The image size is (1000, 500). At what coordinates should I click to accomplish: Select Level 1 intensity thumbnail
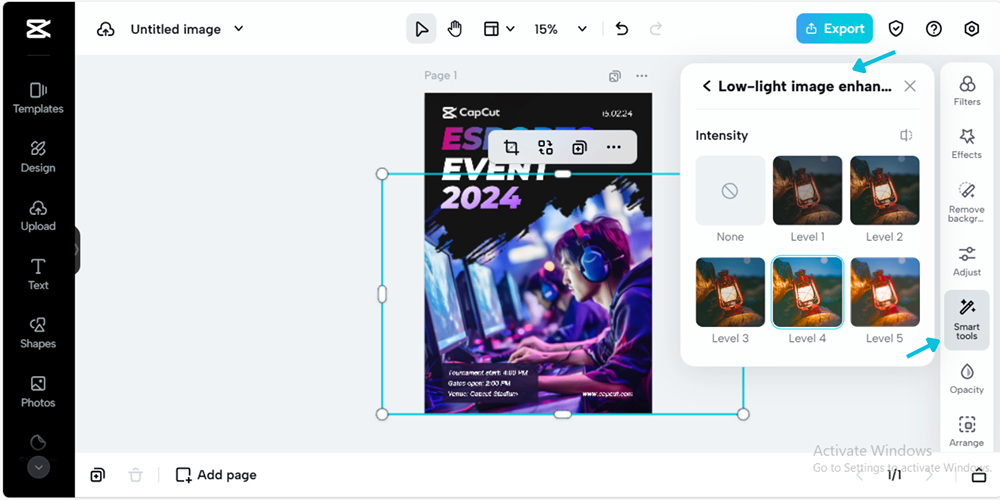click(x=807, y=191)
